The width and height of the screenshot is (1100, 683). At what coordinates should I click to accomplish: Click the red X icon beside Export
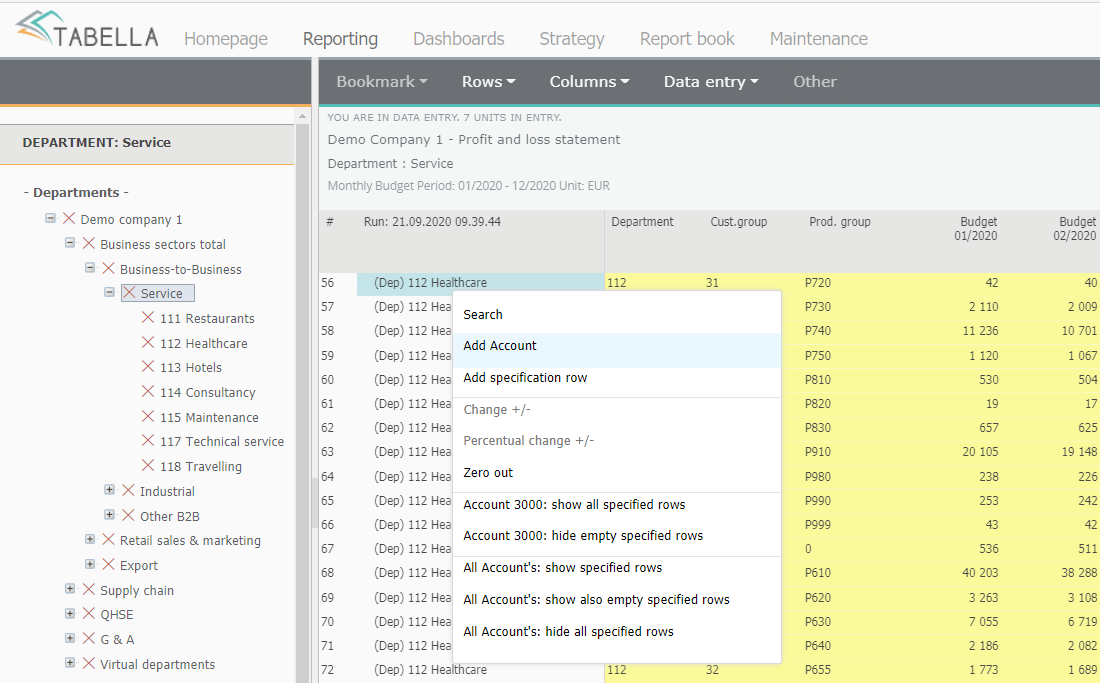(108, 564)
